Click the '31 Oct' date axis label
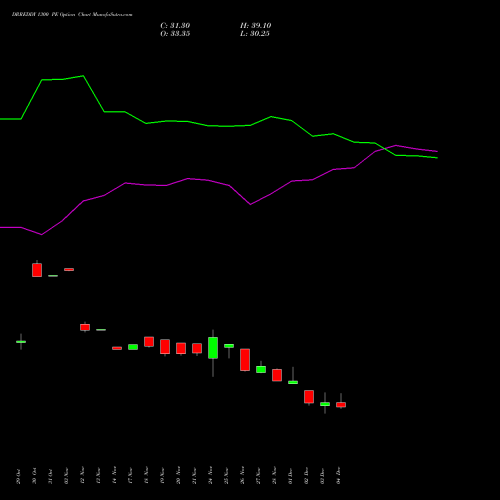 [50, 476]
